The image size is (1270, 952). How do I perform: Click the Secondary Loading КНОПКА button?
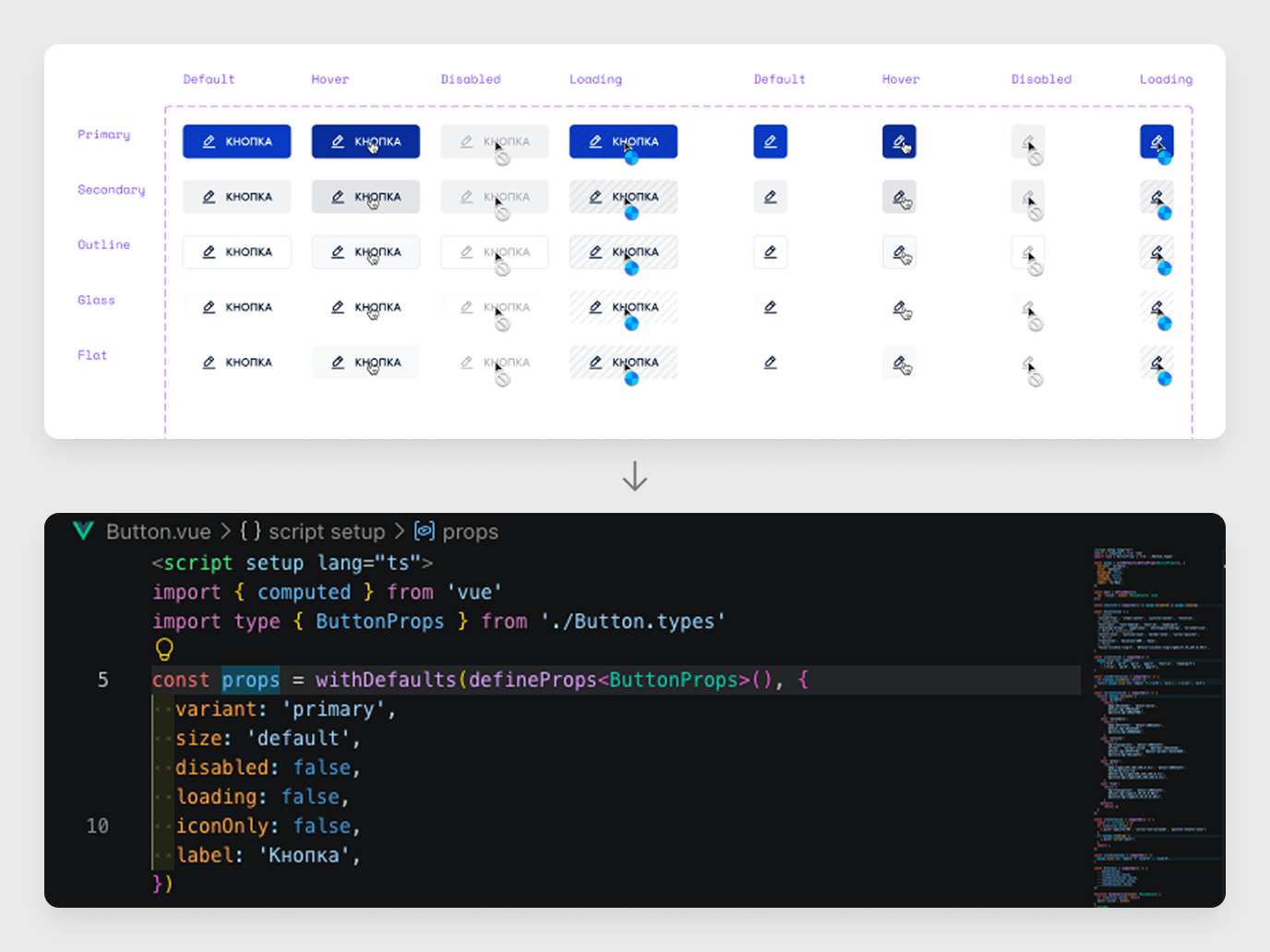coord(623,196)
